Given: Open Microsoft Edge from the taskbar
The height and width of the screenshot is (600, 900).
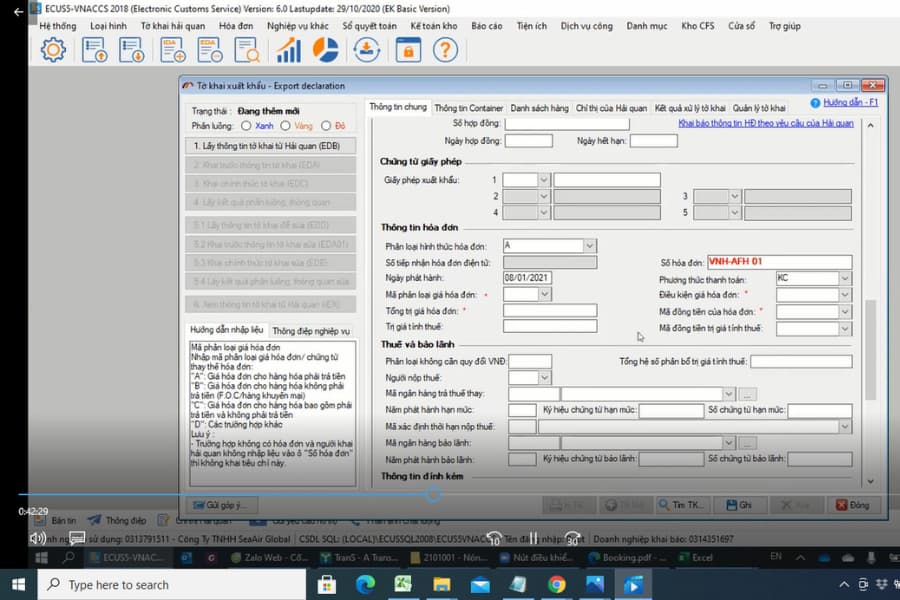Looking at the screenshot, I should [x=365, y=584].
